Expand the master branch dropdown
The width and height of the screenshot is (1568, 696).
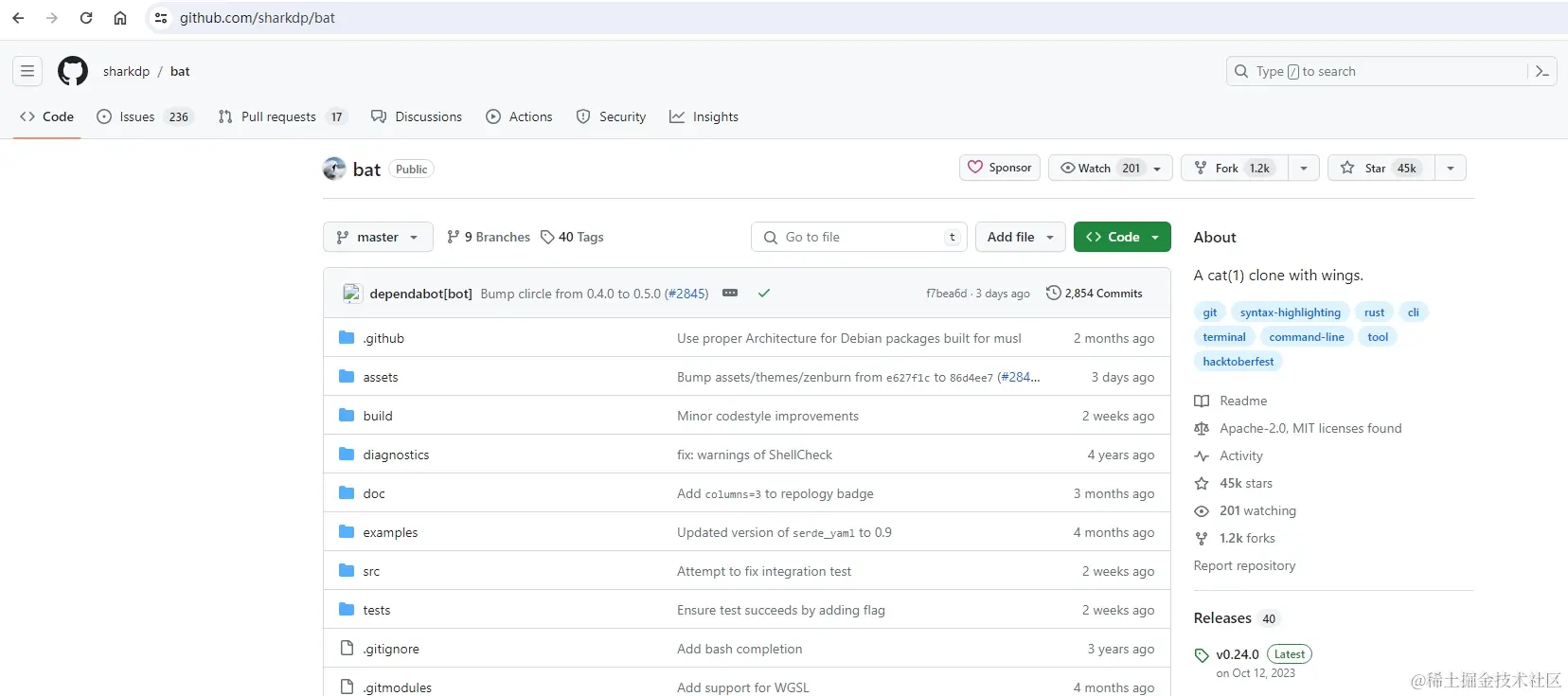pyautogui.click(x=378, y=237)
